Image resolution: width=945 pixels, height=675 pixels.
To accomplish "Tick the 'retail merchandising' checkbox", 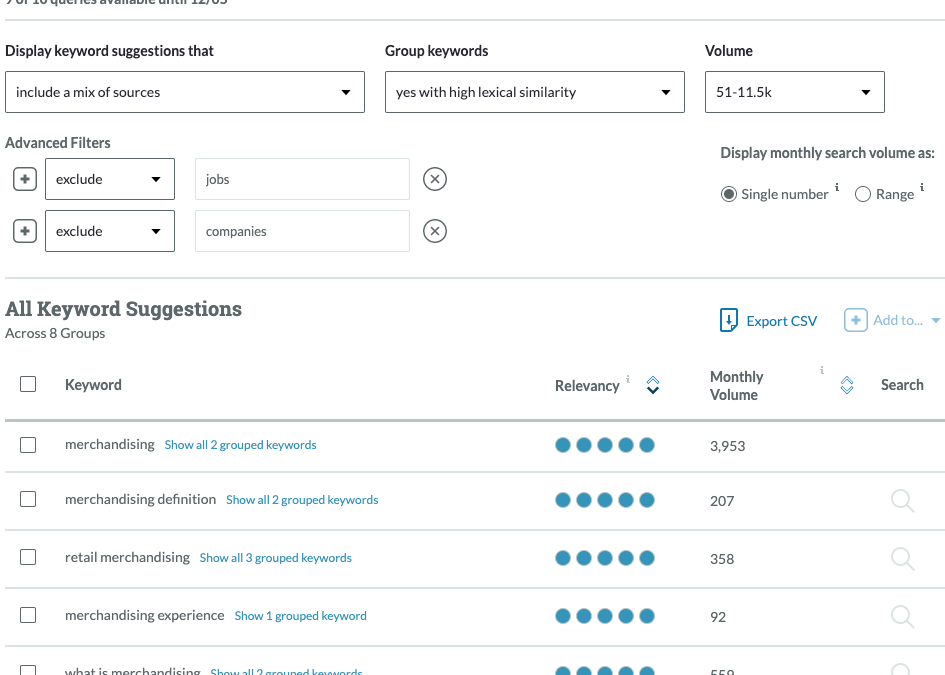I will click(28, 558).
